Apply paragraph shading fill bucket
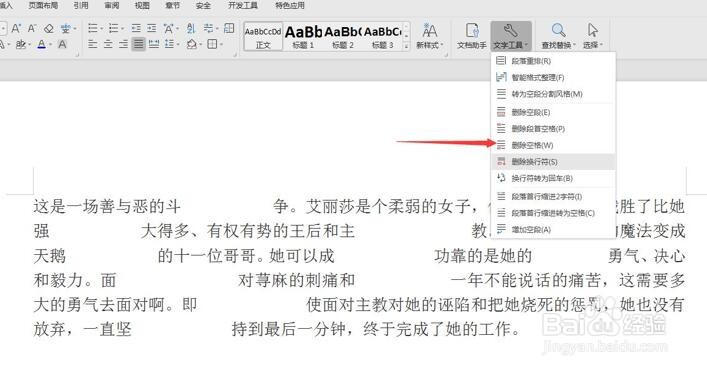This screenshot has height=371, width=707. coord(192,44)
